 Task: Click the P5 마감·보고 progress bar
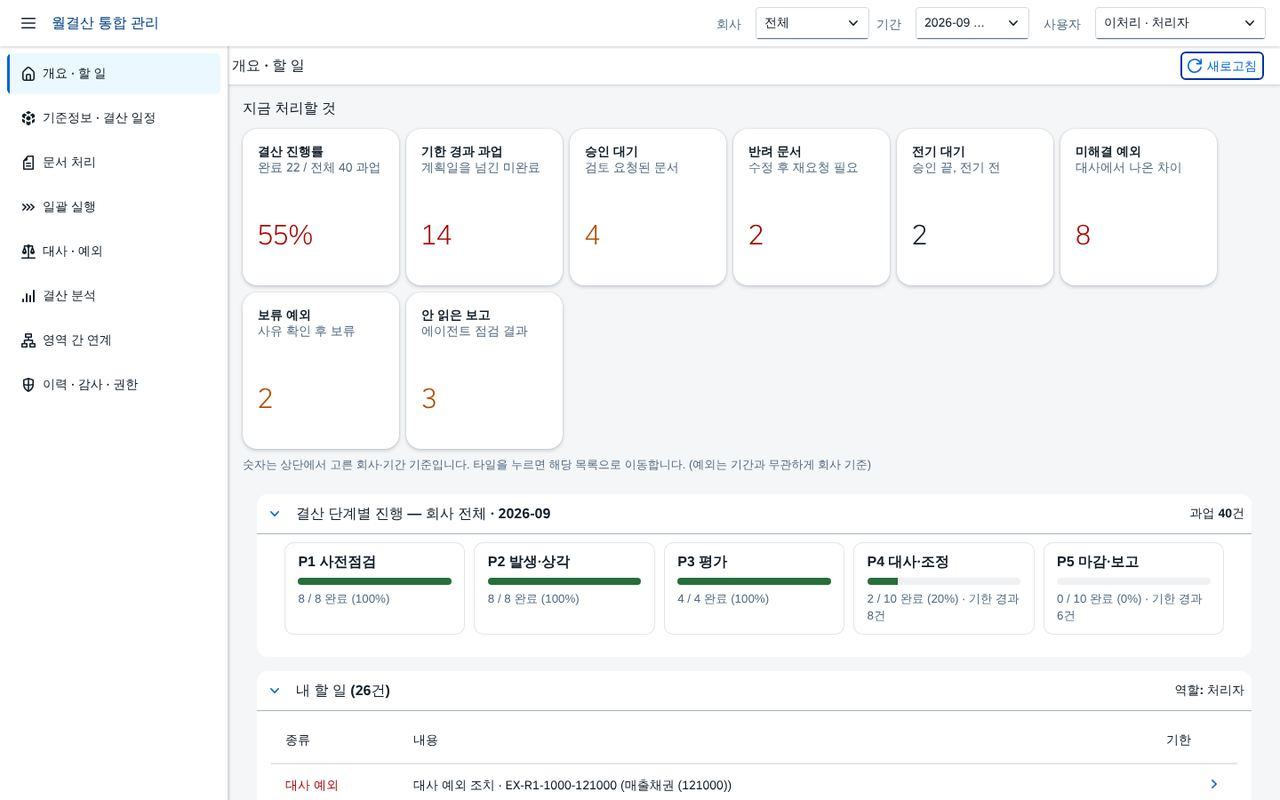click(x=1133, y=581)
